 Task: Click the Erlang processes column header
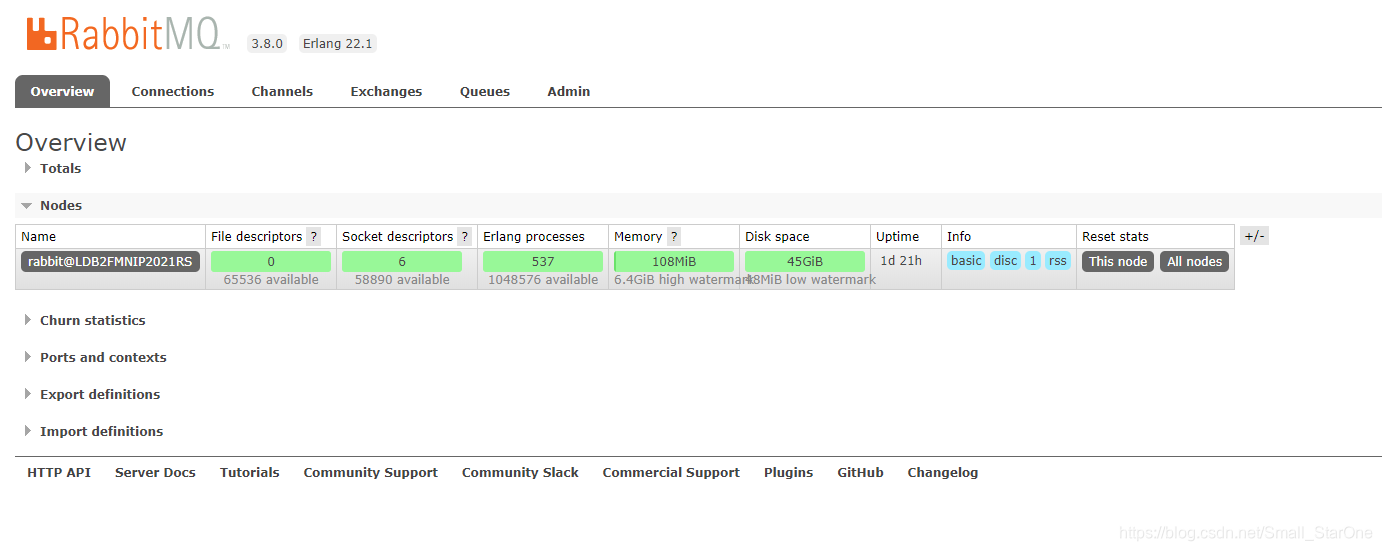(534, 236)
